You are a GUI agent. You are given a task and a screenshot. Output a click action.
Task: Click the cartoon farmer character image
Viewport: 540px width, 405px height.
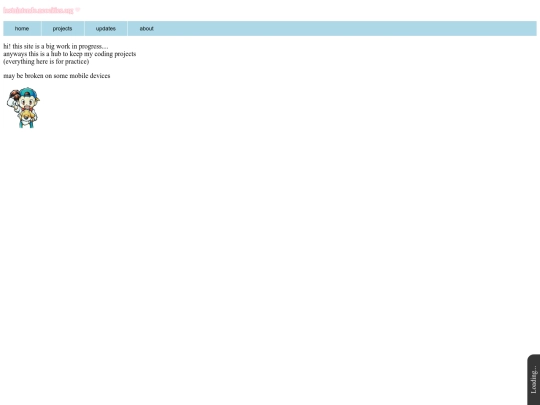coord(23,107)
